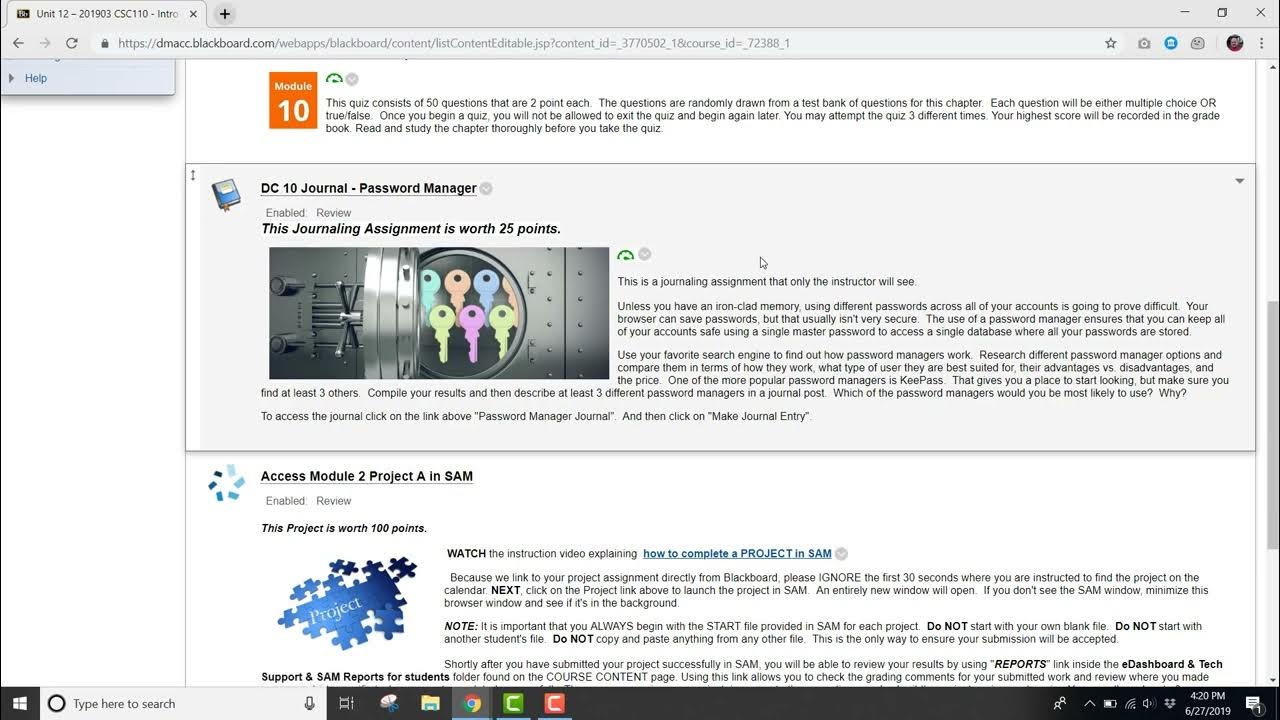This screenshot has width=1280, height=720.
Task: Switch to Google Chrome in the taskbar
Action: tap(472, 704)
